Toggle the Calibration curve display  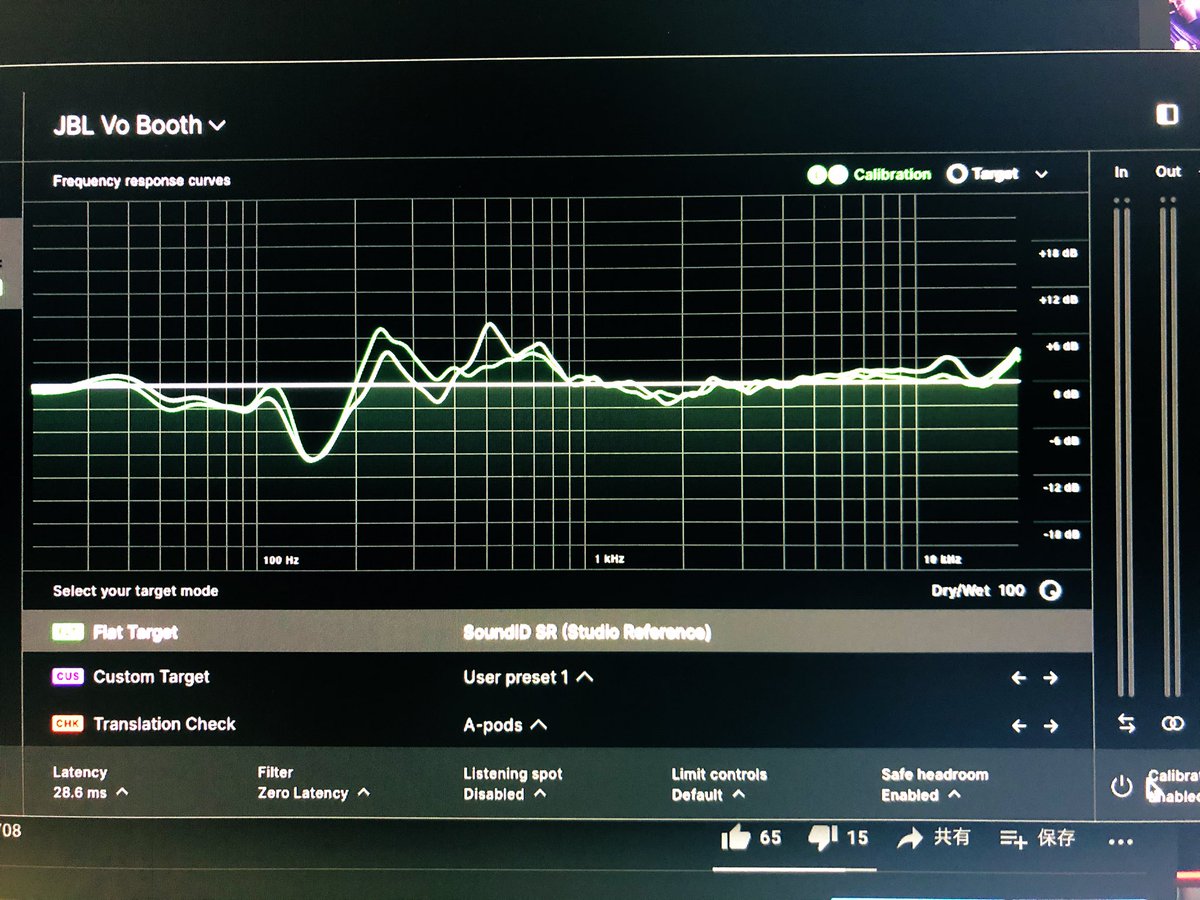point(869,174)
